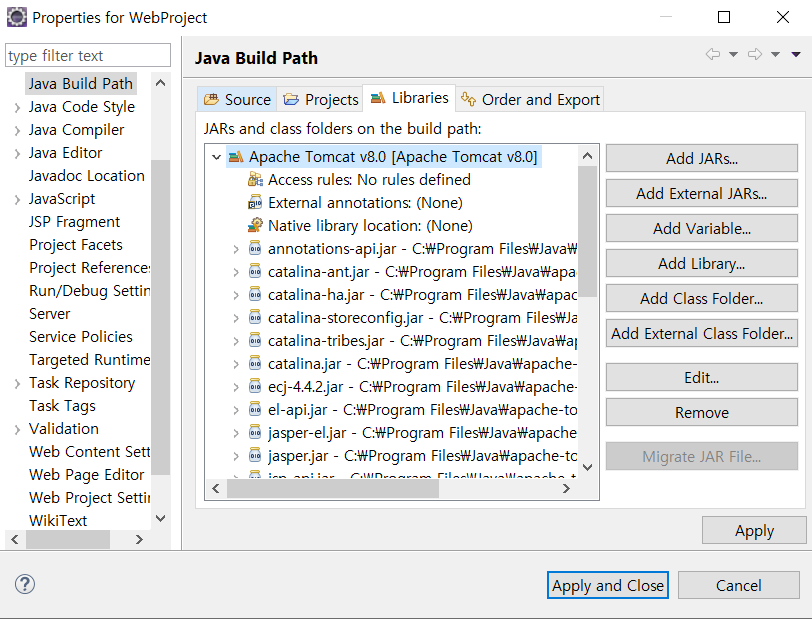Click the jasper-el.jar jar icon

coord(255,433)
